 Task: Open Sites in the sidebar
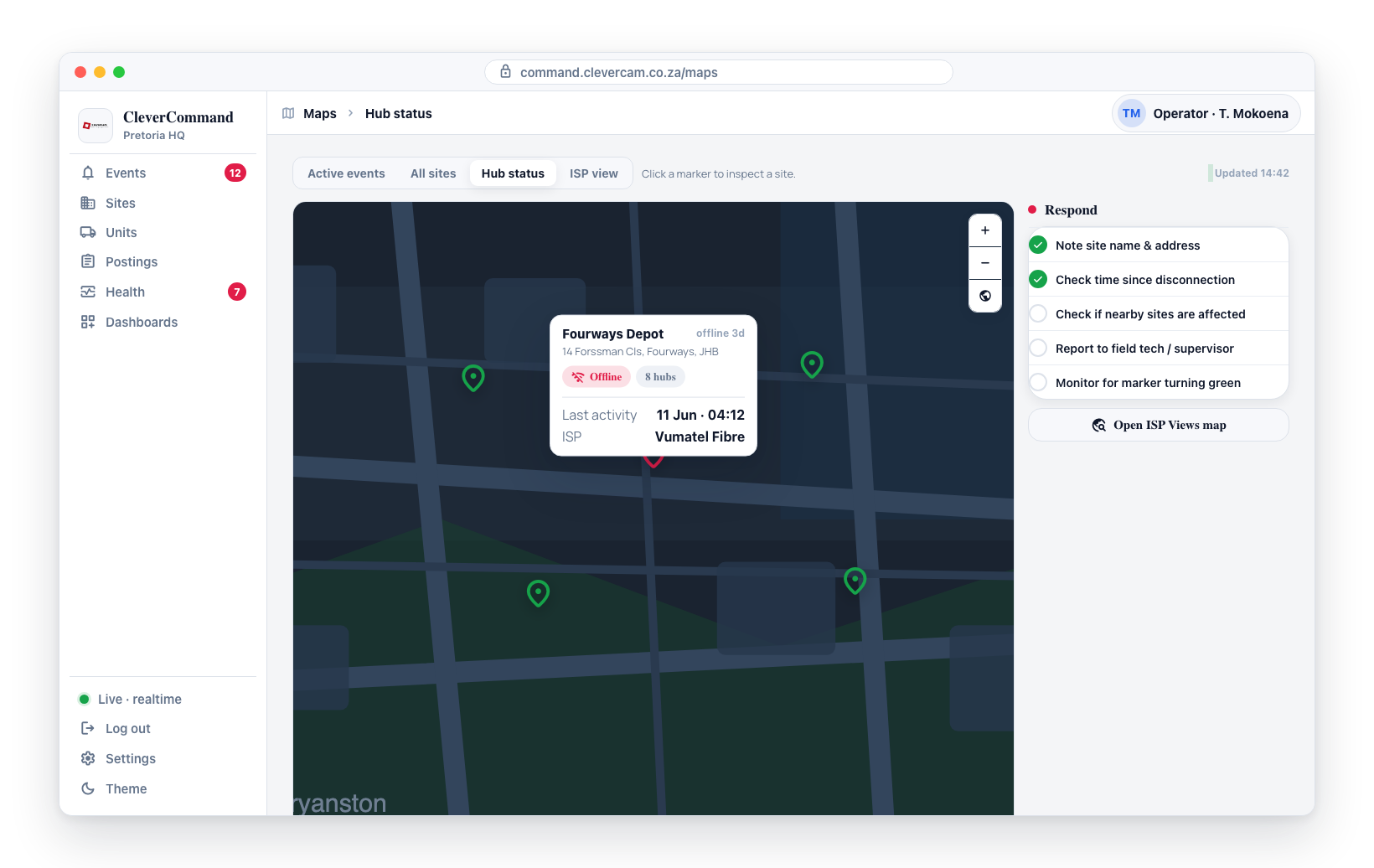[x=163, y=203]
